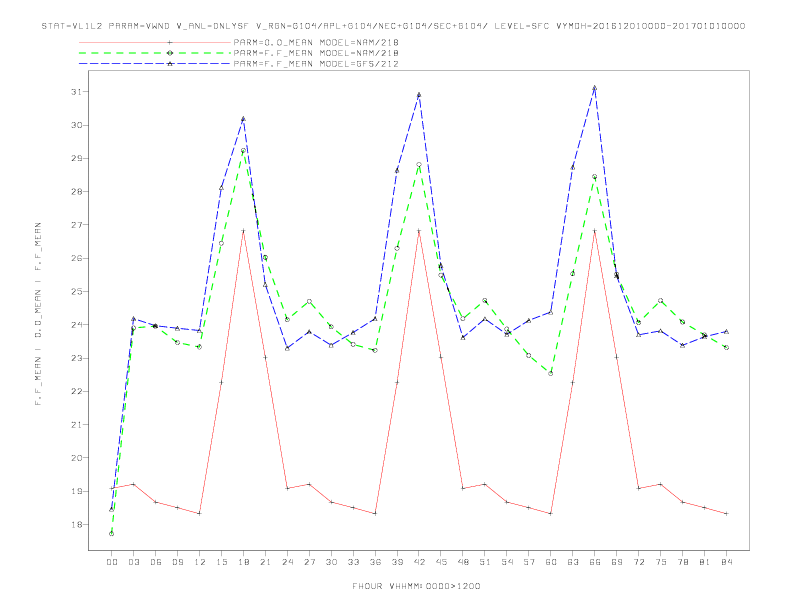The height and width of the screenshot is (612, 792).
Task: Click x-axis forecast hour label 09
Action: coord(177,562)
